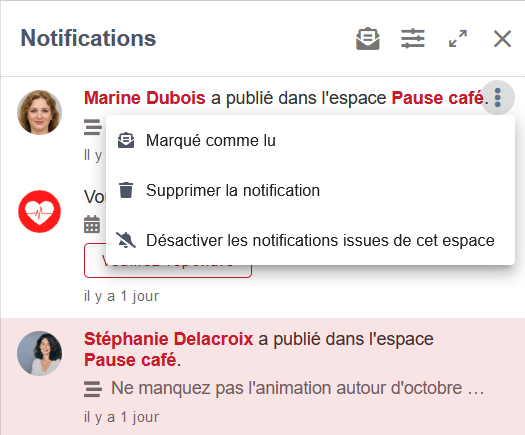
Task: Click the red heart health avatar icon
Action: 40,212
